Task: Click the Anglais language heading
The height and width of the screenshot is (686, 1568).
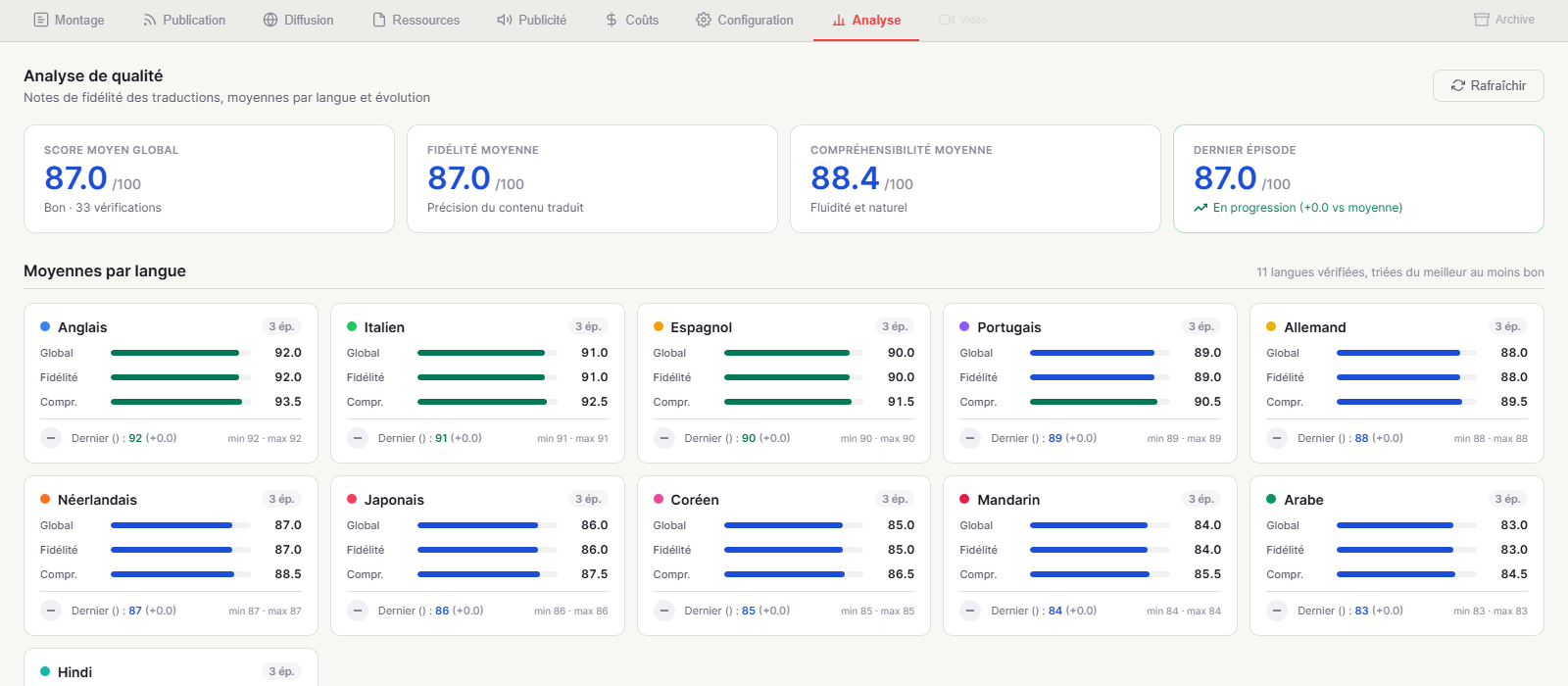Action: pyautogui.click(x=82, y=327)
